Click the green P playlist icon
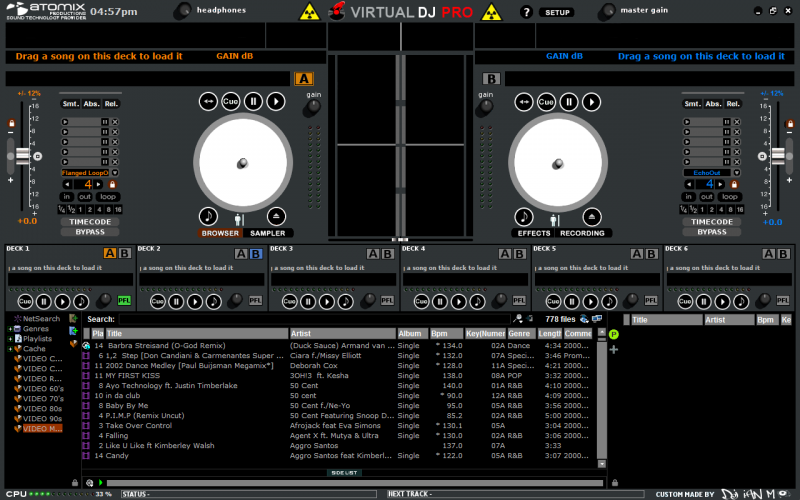Viewport: 800px width, 500px height. click(614, 335)
